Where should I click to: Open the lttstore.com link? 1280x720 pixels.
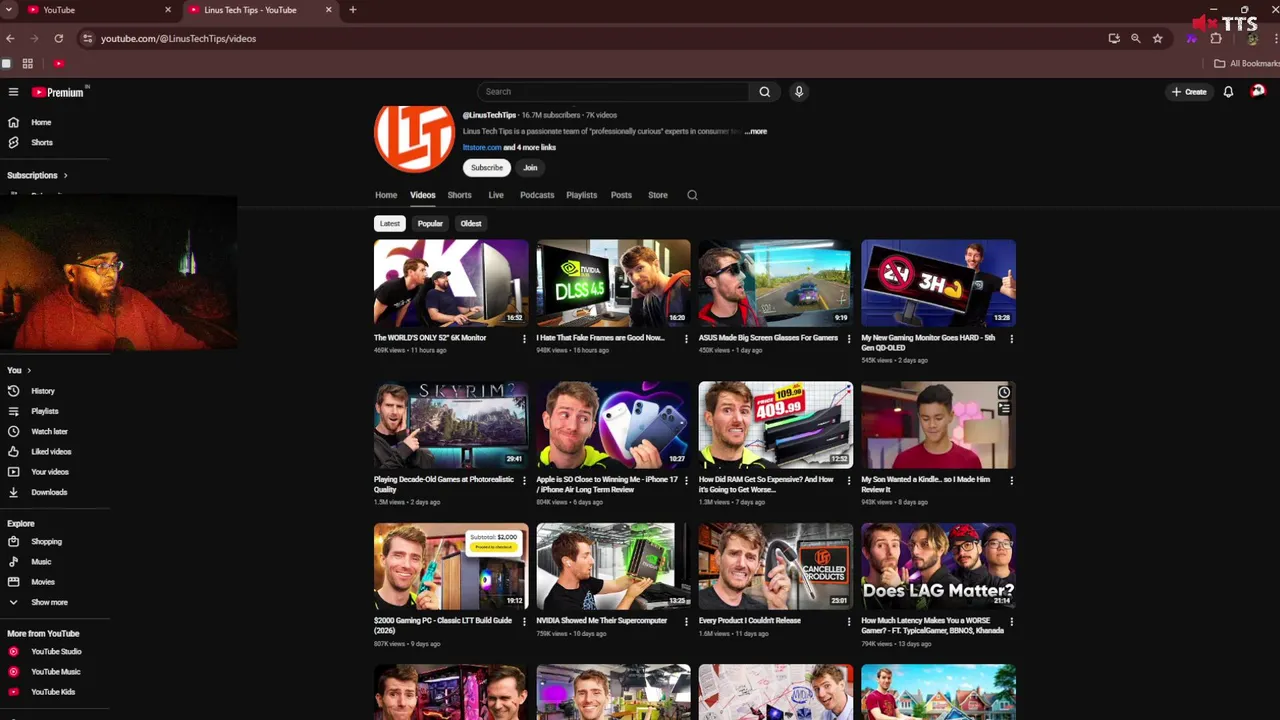point(482,148)
